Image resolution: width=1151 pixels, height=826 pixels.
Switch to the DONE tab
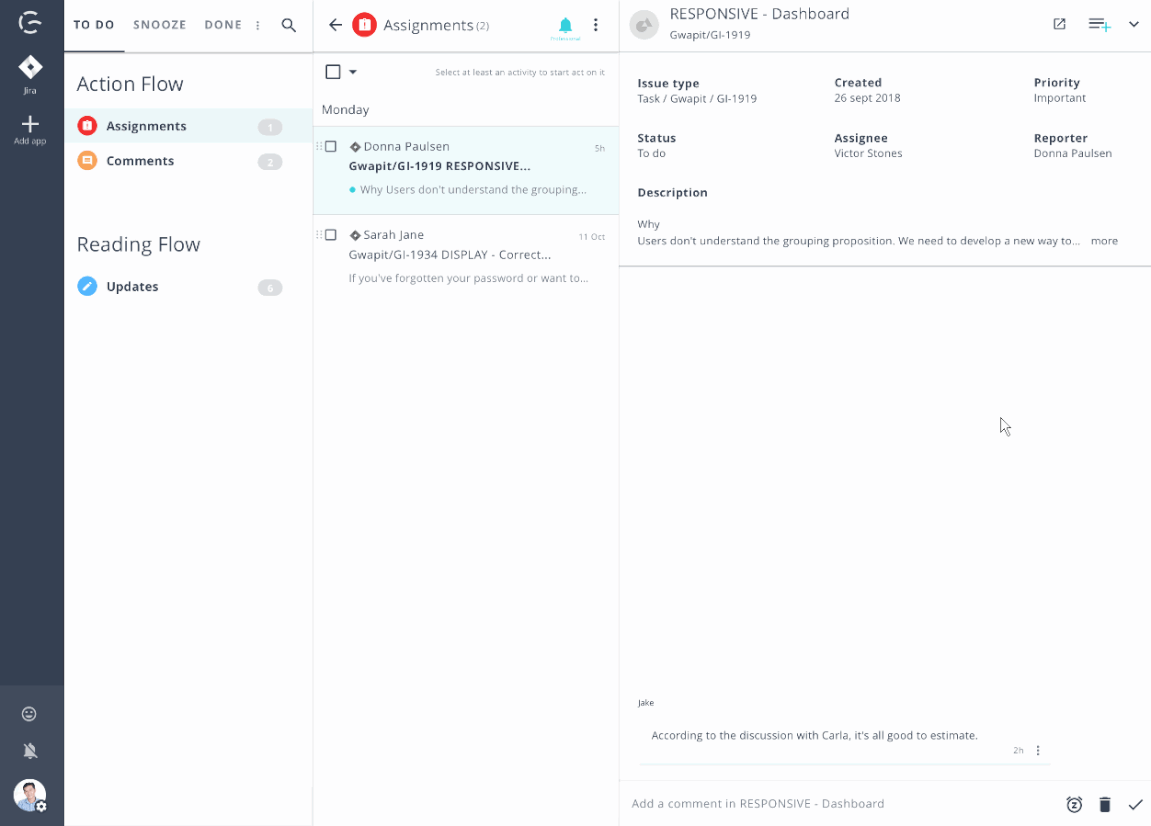[223, 25]
